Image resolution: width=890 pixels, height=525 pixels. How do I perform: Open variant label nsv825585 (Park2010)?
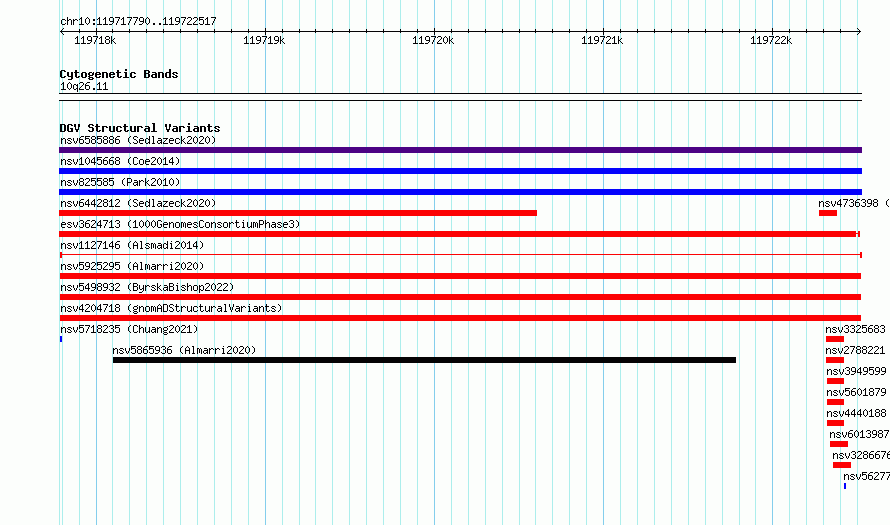pos(120,182)
